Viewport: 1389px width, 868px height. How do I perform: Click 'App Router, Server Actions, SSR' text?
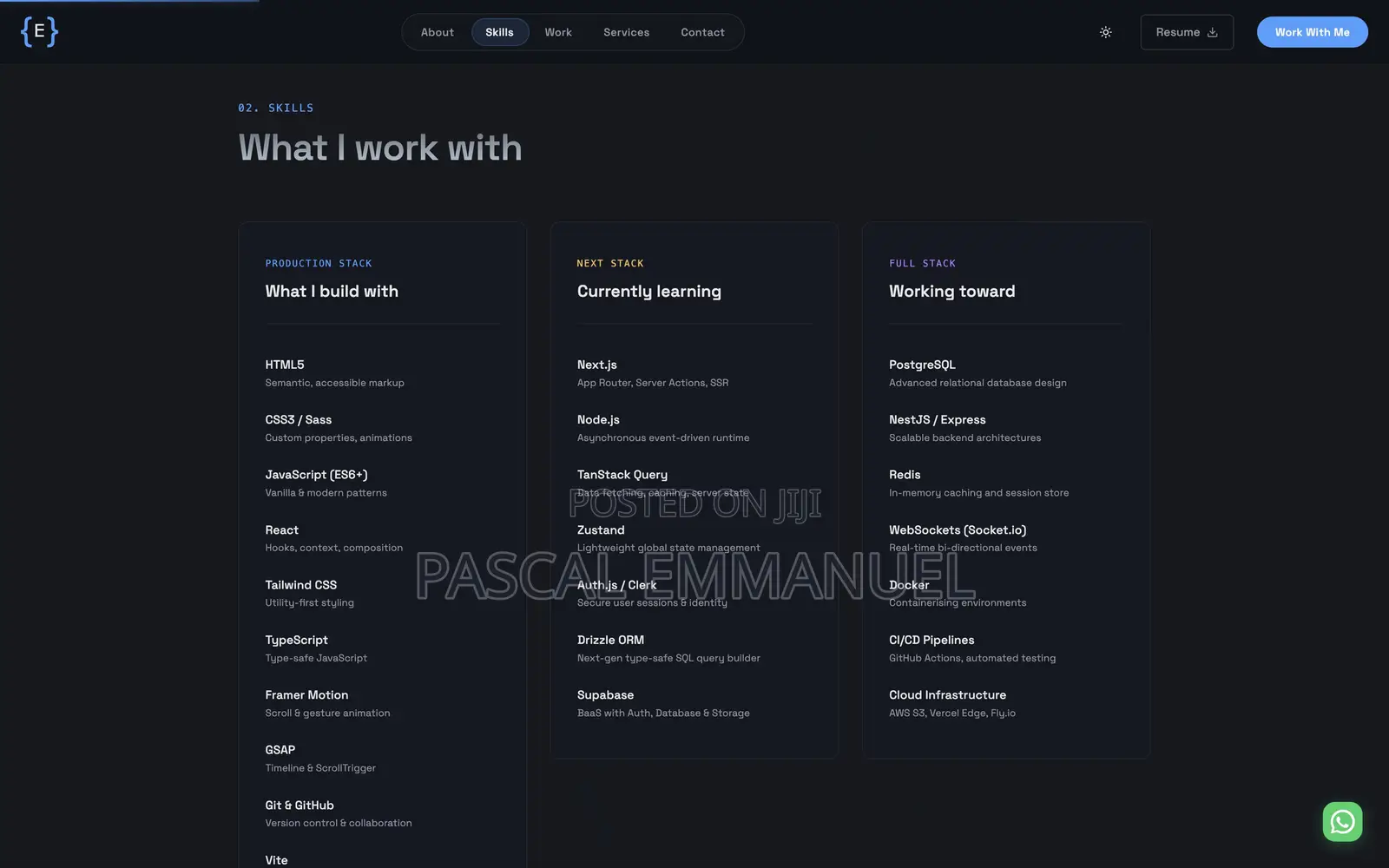[653, 383]
